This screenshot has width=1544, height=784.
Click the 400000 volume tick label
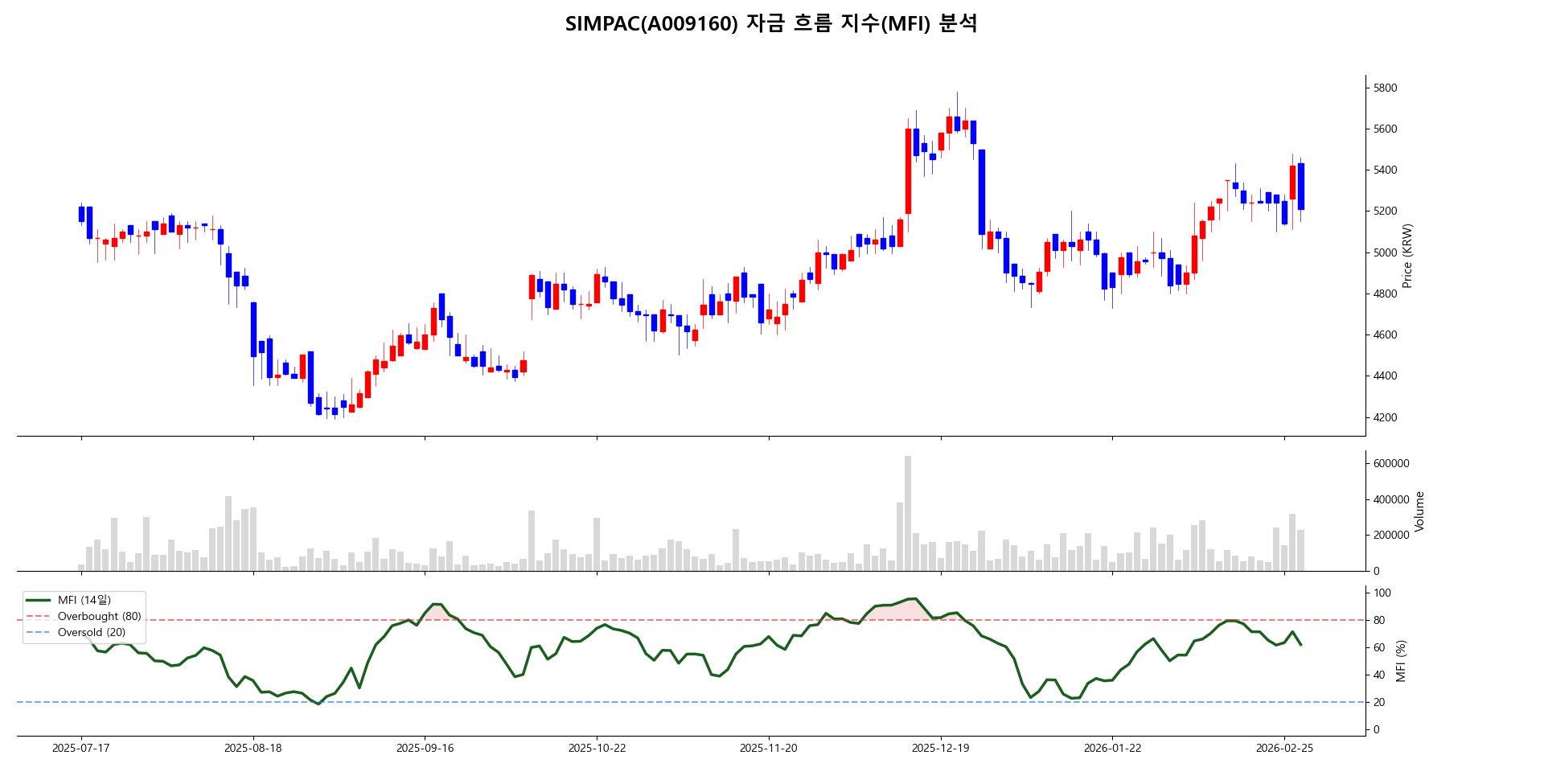coord(1391,499)
